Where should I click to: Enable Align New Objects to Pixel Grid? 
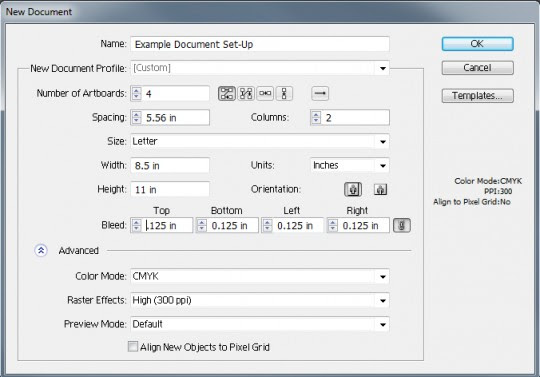133,346
